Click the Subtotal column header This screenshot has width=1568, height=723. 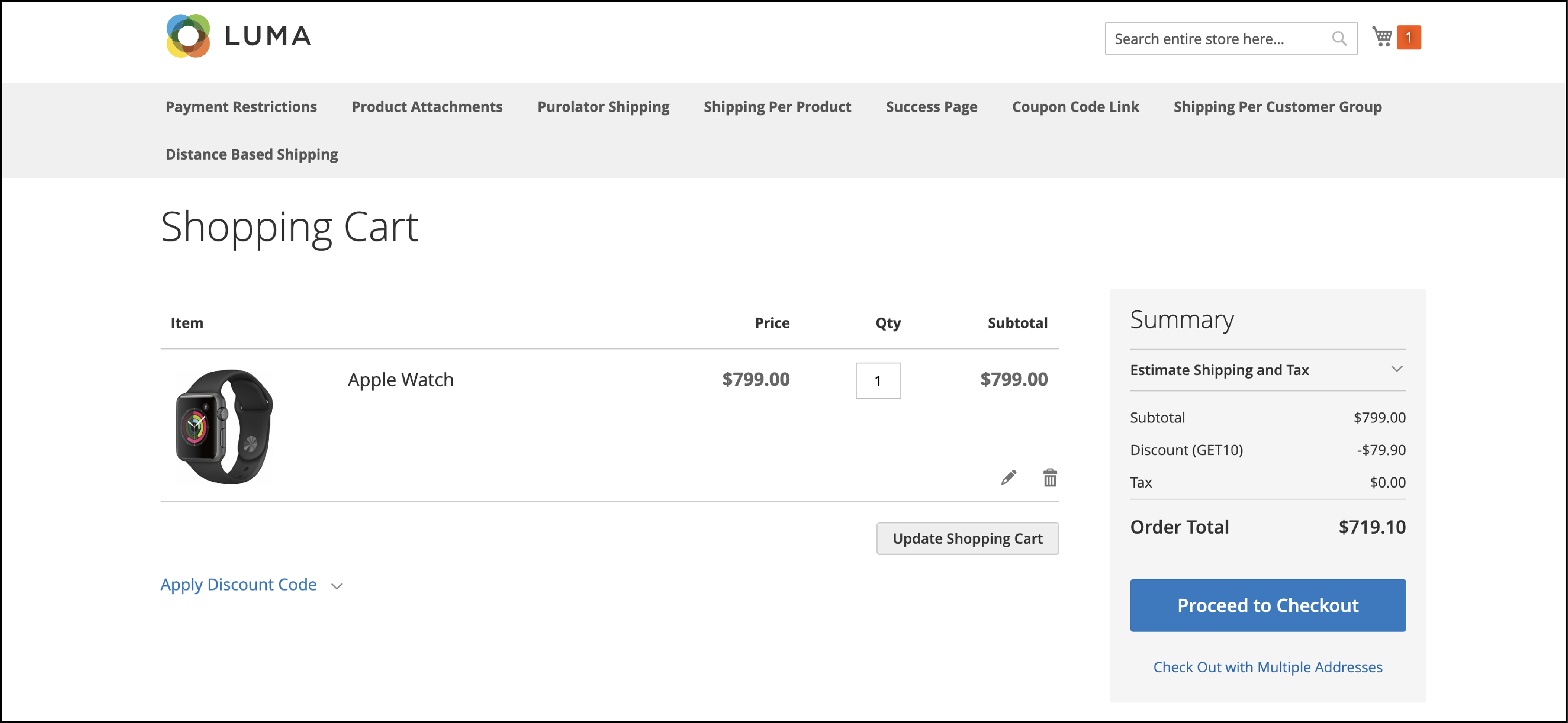[x=1017, y=323]
